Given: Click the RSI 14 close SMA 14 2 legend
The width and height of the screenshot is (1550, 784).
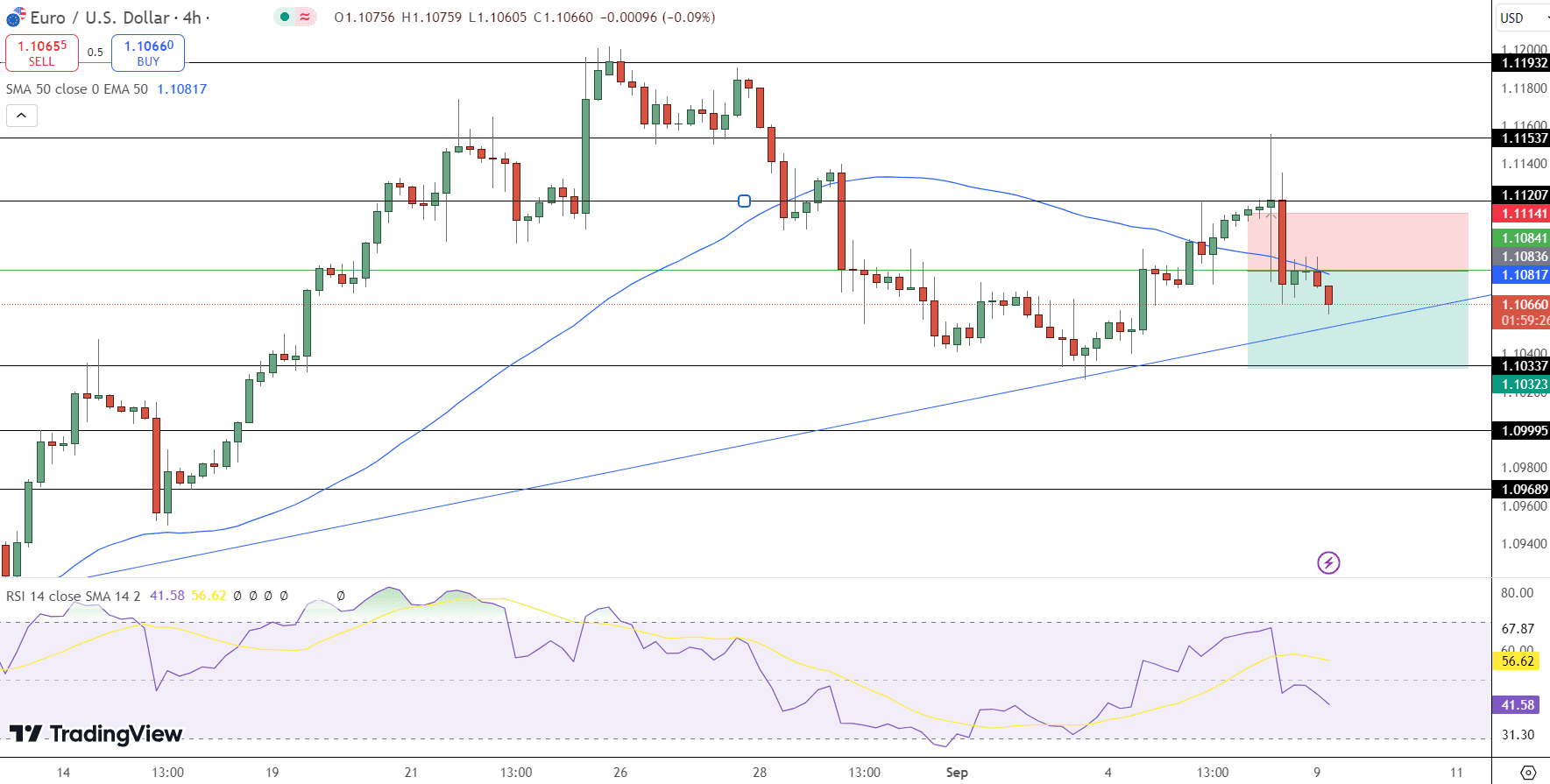Looking at the screenshot, I should click(x=74, y=596).
